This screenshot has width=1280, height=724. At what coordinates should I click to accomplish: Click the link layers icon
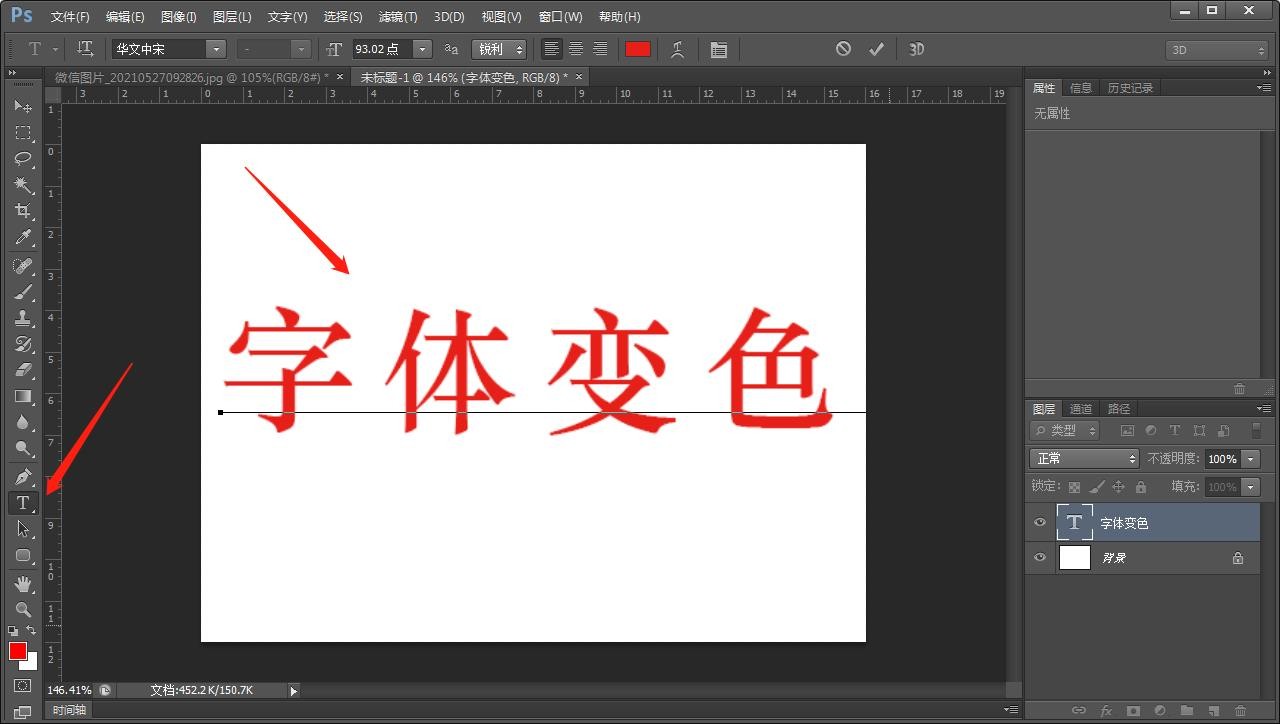[x=1078, y=711]
